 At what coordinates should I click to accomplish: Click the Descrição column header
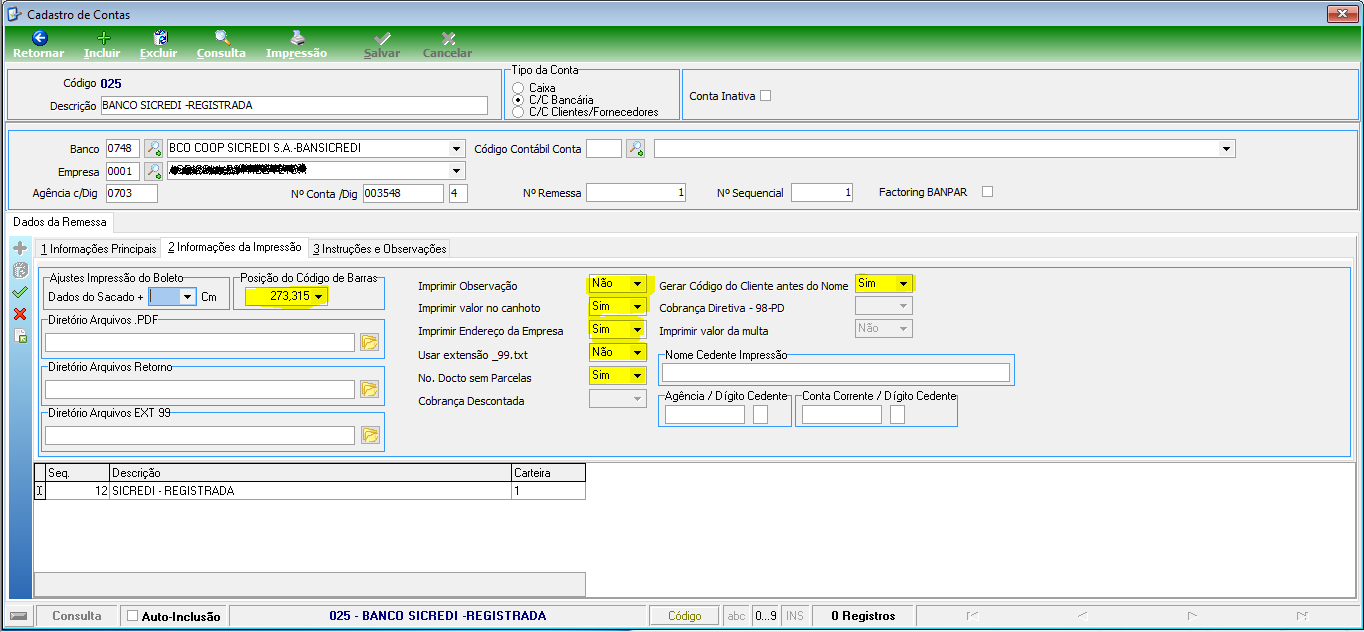(x=309, y=473)
